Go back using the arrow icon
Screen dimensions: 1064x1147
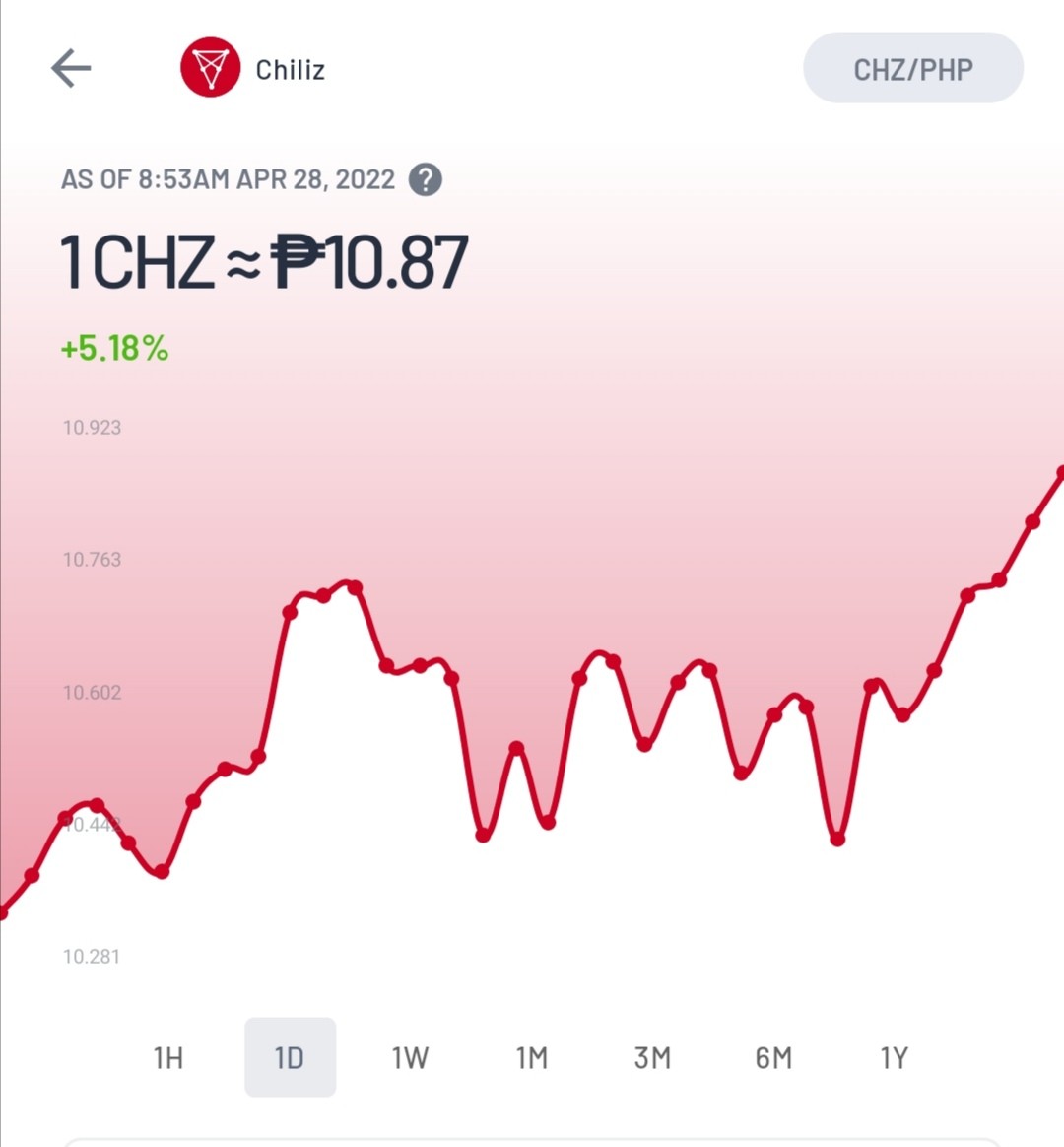click(71, 68)
